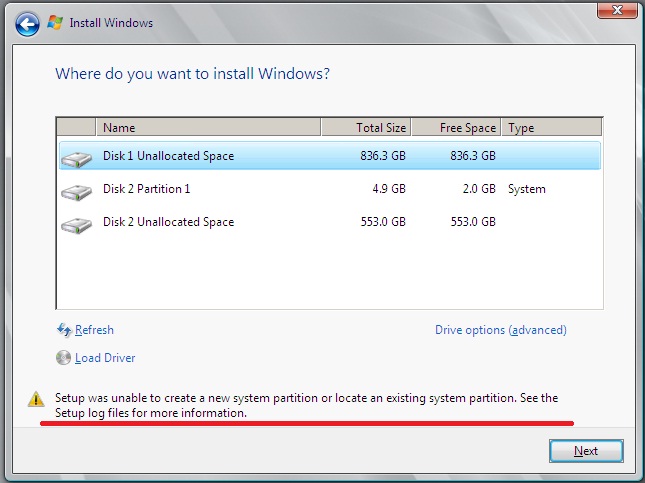Go back using the blue arrow button
The height and width of the screenshot is (483, 645).
27,24
